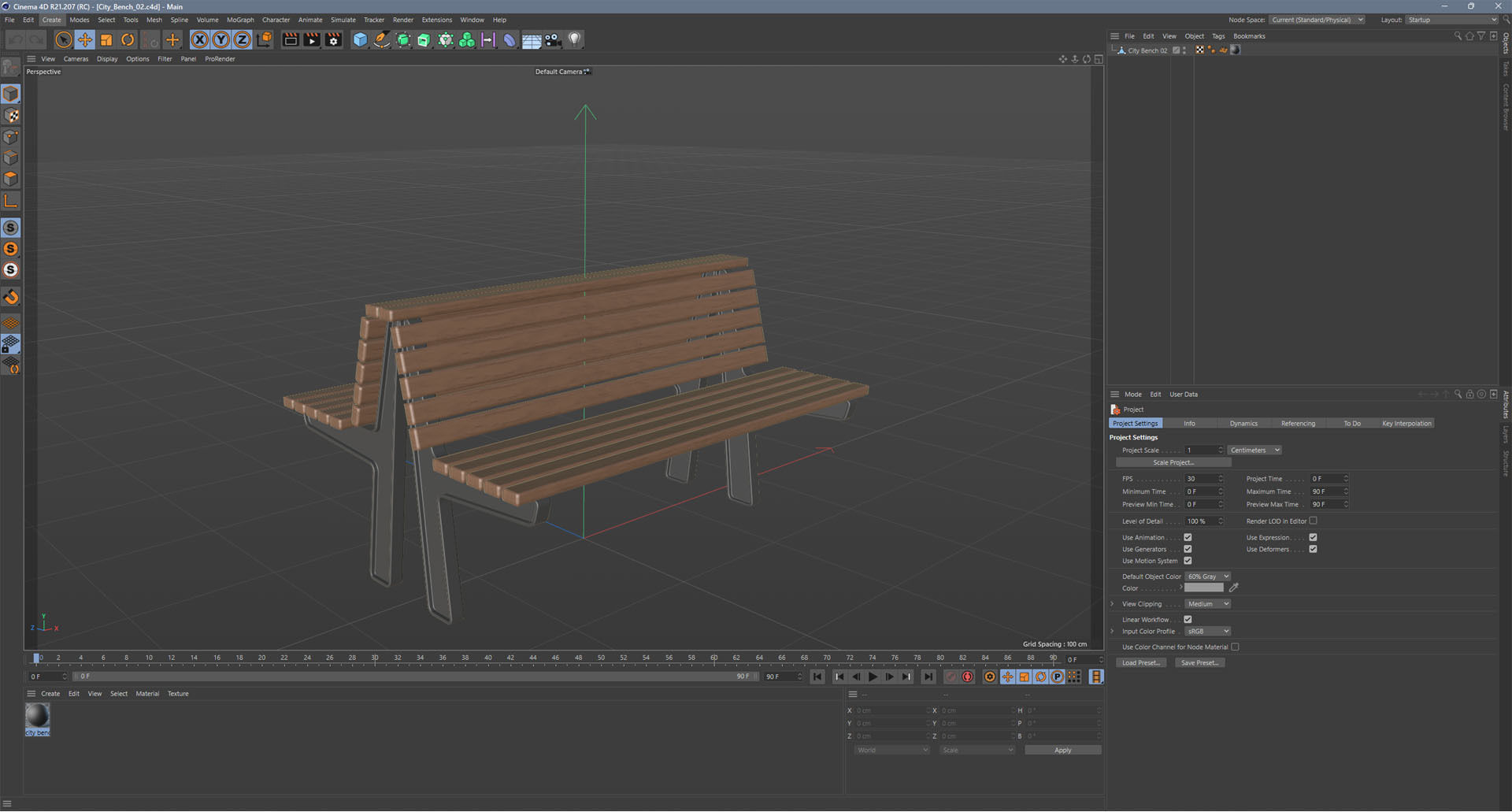
Task: Toggle Use Deformers checkbox
Action: pos(1313,550)
